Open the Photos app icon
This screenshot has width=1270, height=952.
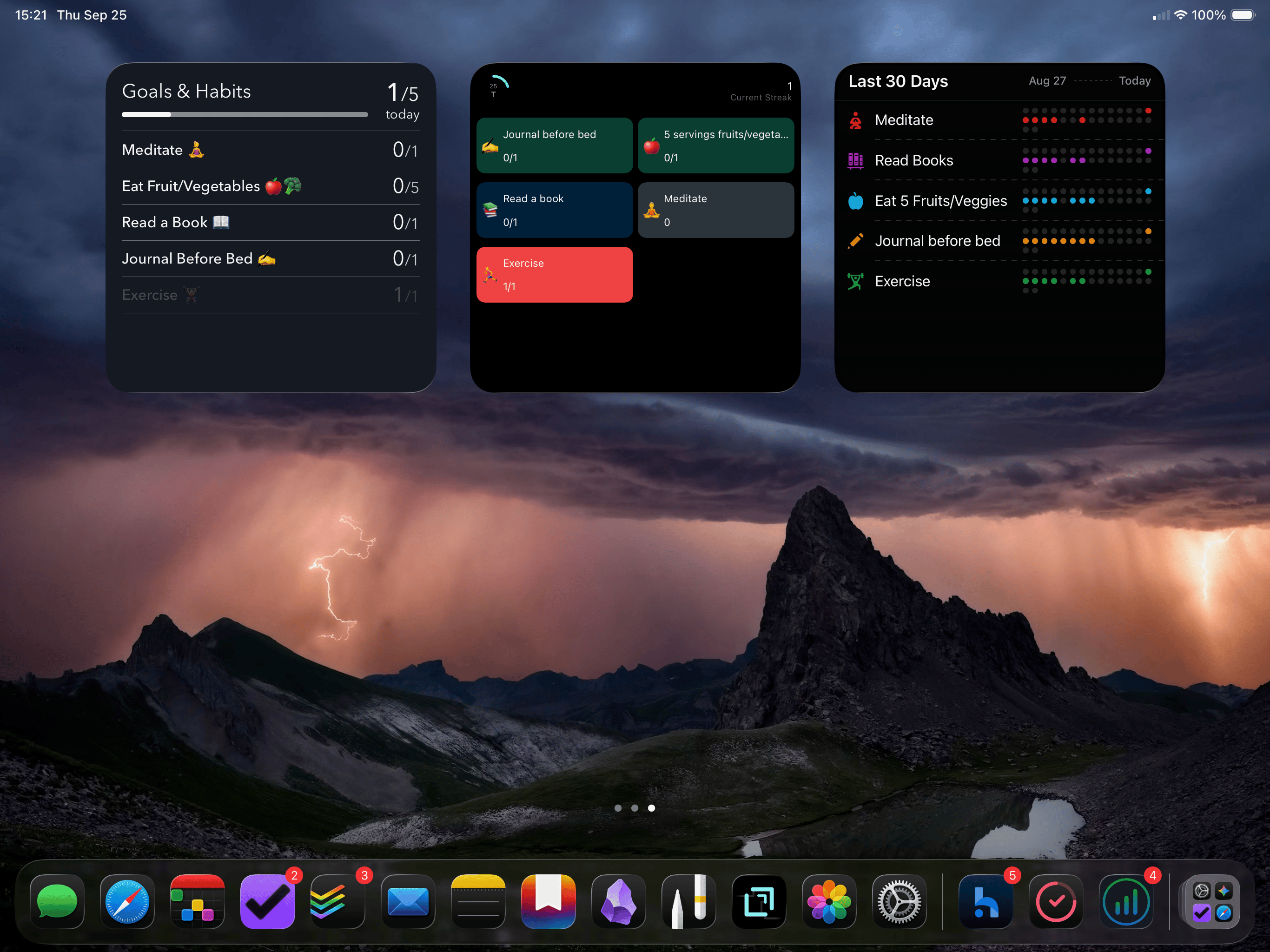click(x=829, y=901)
